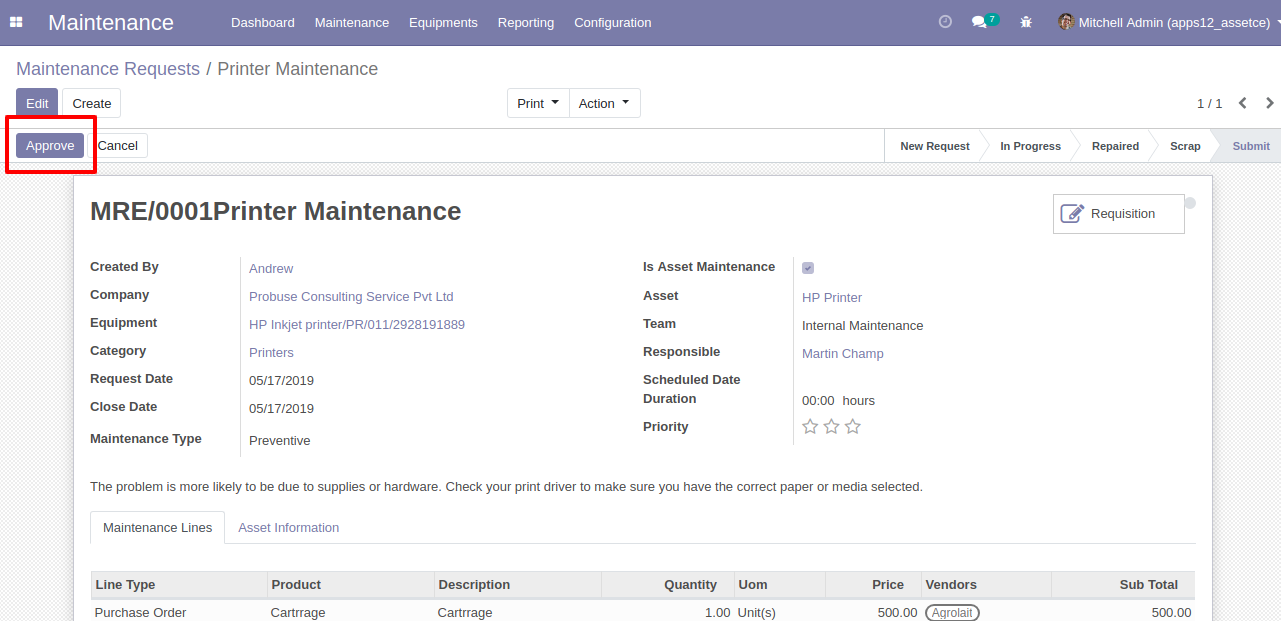Open the Maintenance top menu item
This screenshot has width=1281, height=621.
coord(352,22)
